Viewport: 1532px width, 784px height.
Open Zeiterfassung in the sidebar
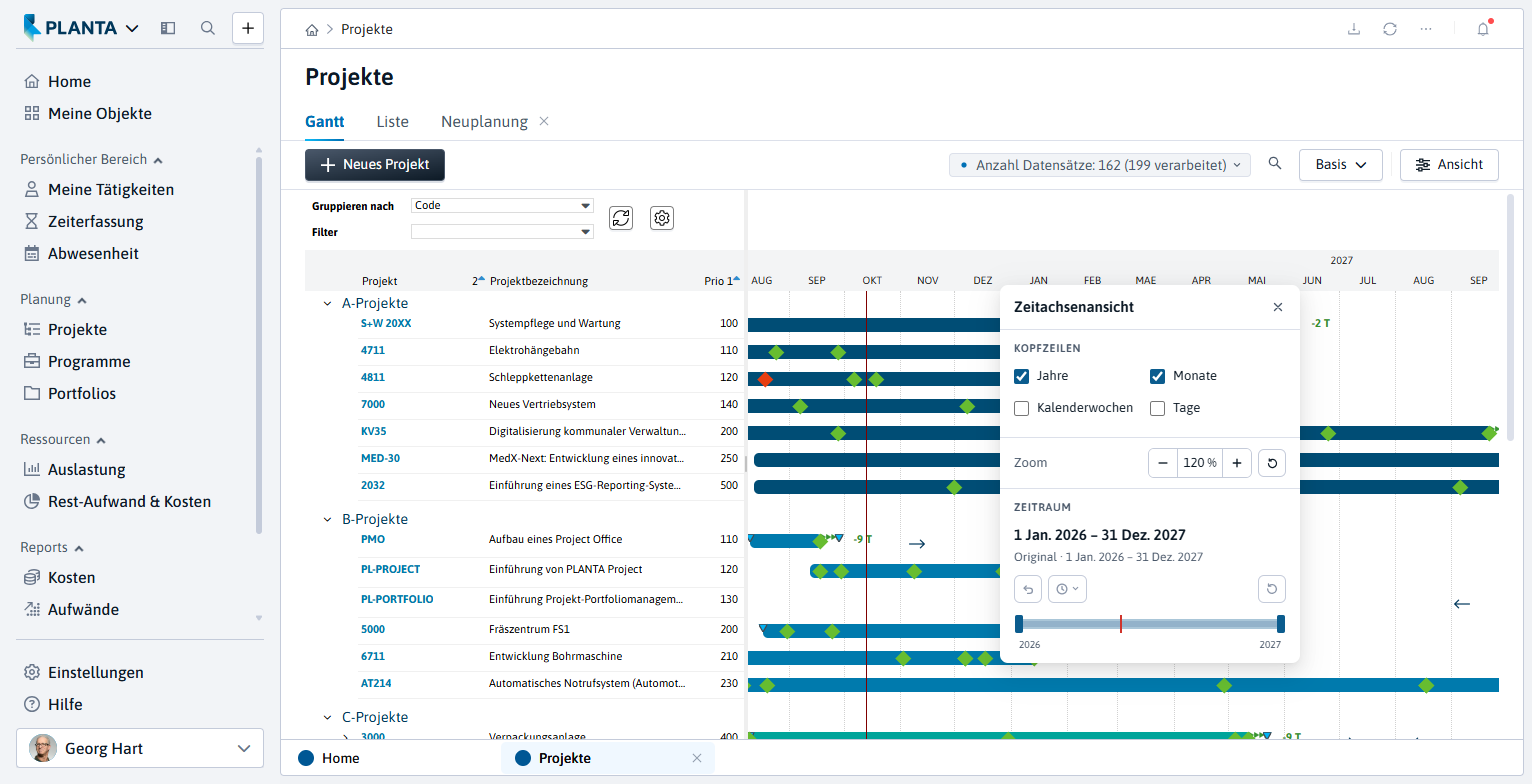point(96,221)
